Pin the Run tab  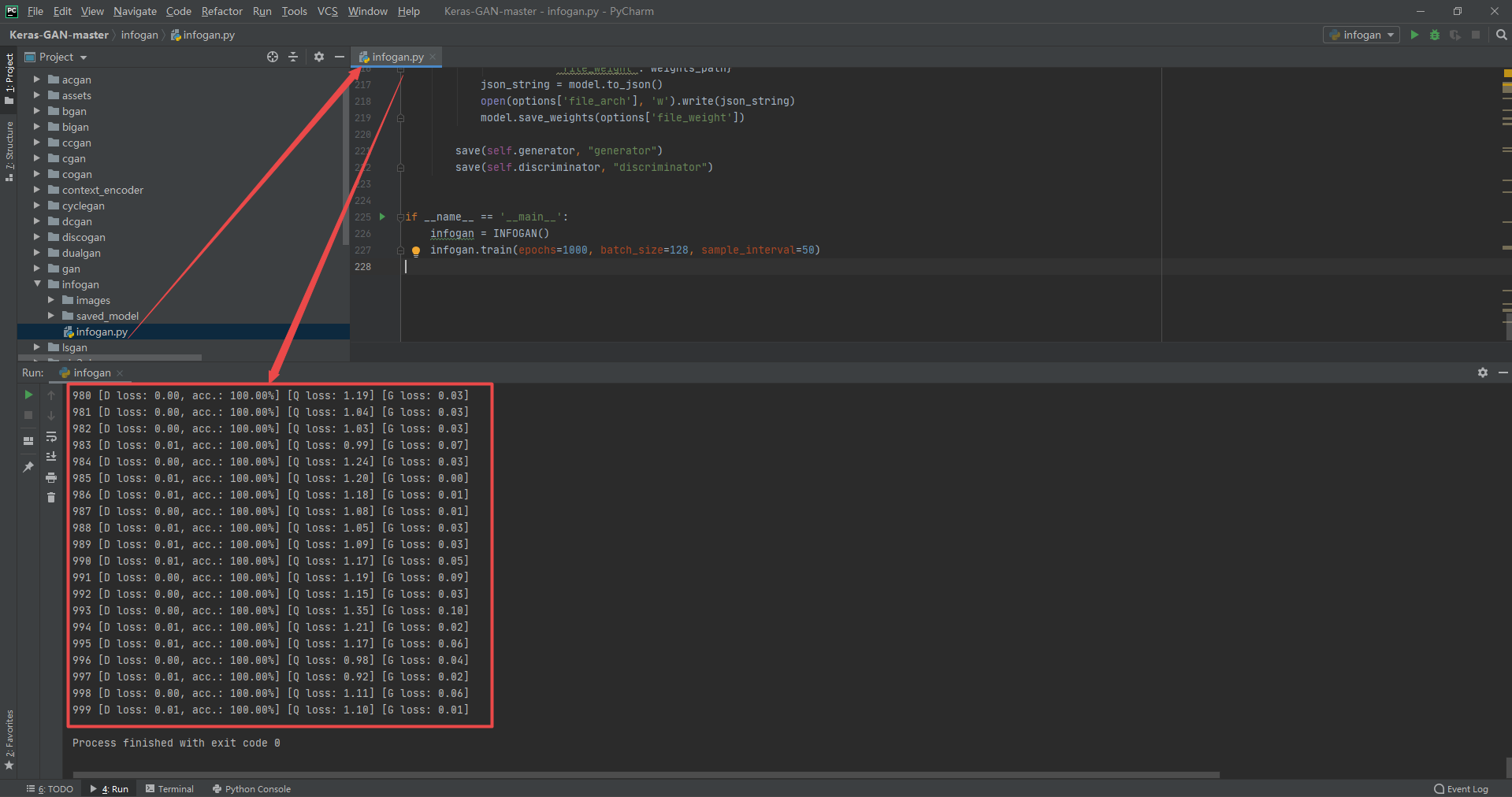(28, 467)
